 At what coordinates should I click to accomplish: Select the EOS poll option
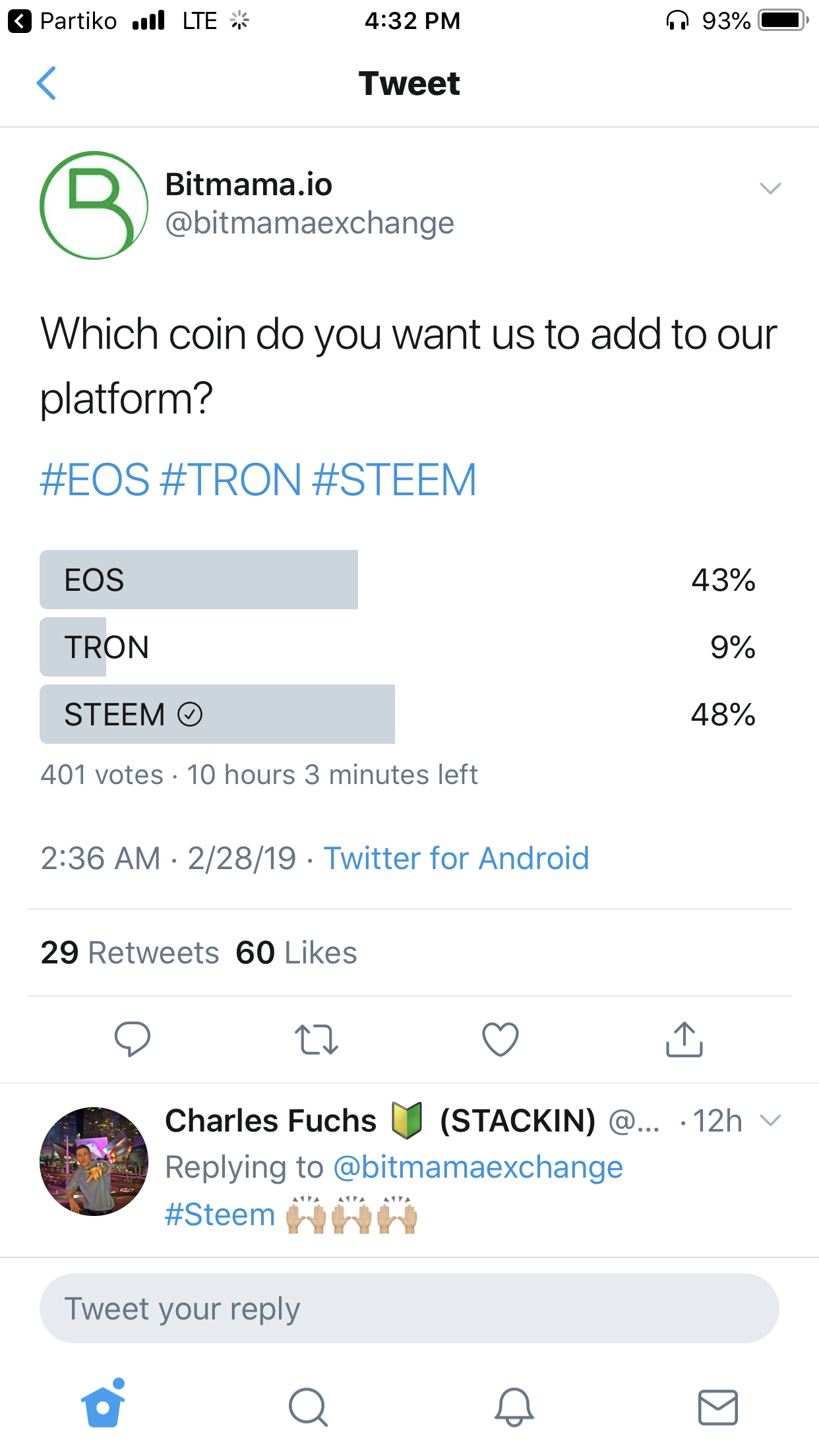[x=198, y=580]
